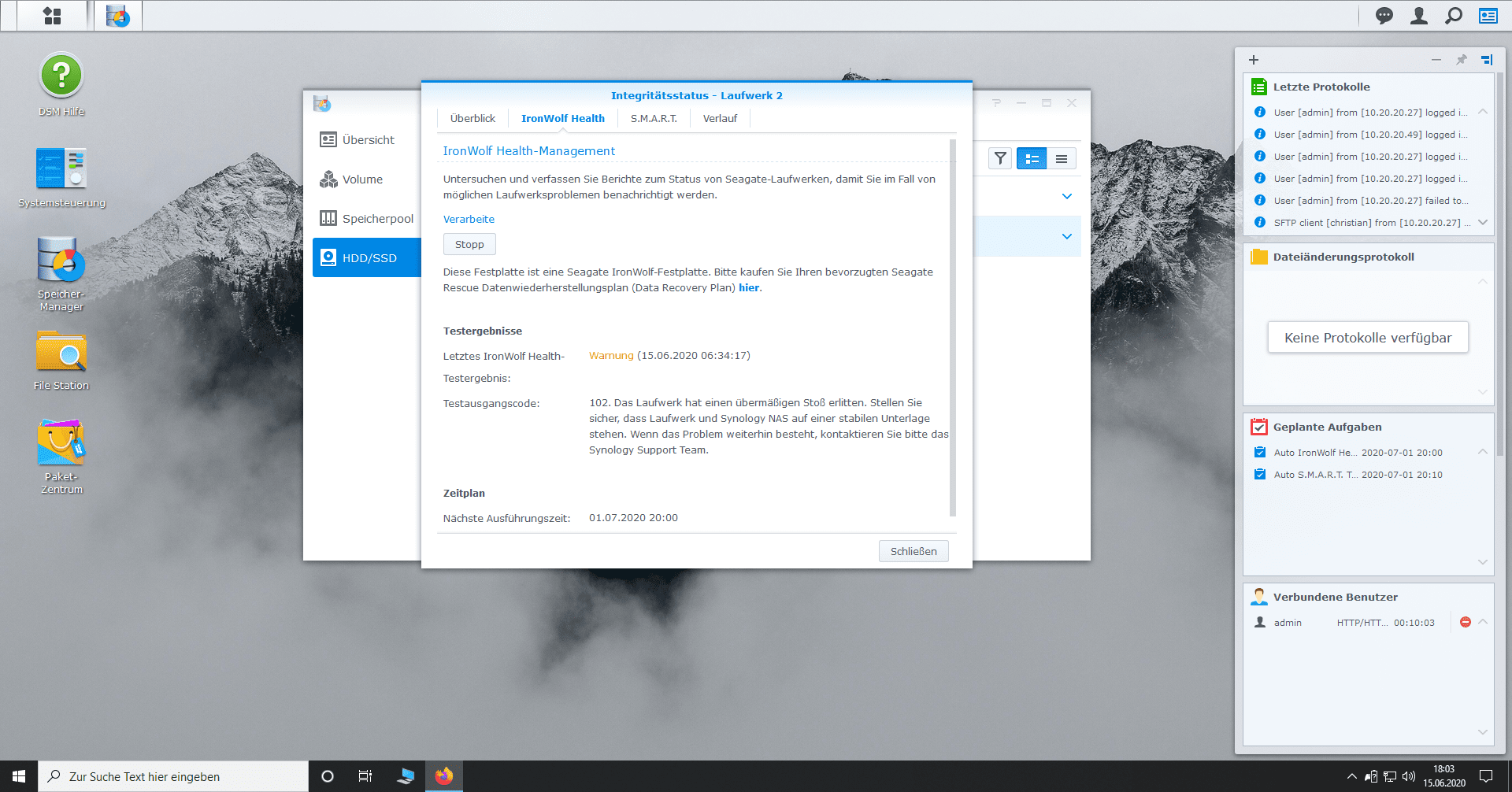
Task: Select Speicherpool in the sidebar
Action: [367, 219]
